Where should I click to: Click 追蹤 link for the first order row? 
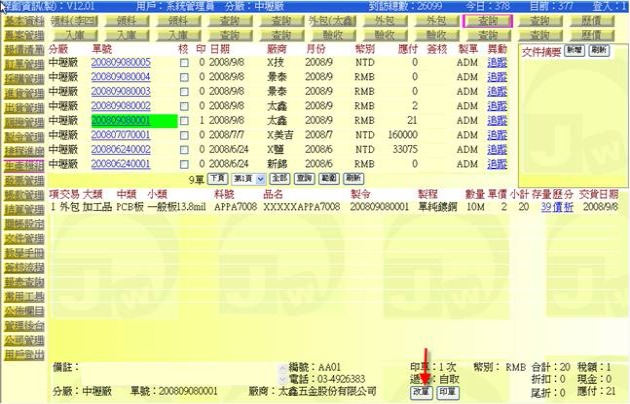[x=497, y=63]
